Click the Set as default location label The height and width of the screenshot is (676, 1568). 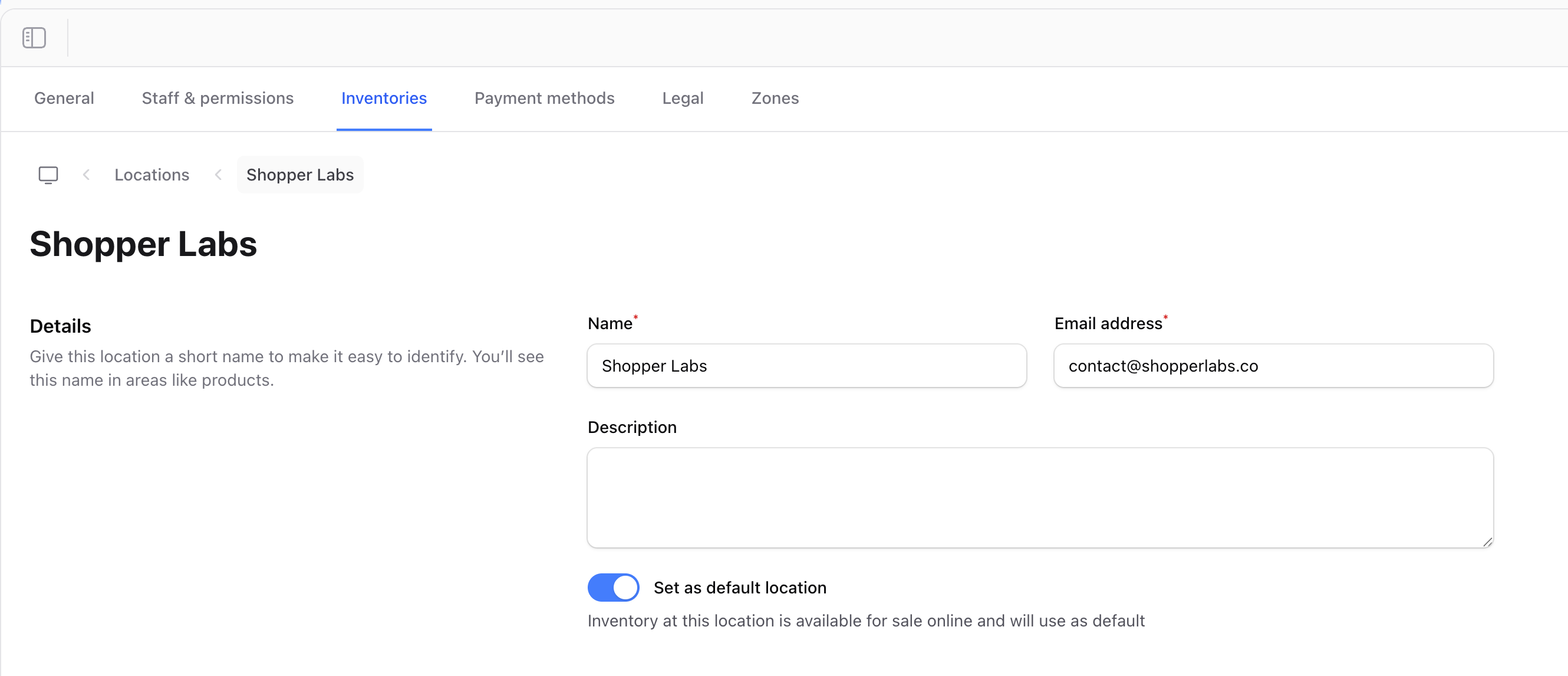pos(740,587)
